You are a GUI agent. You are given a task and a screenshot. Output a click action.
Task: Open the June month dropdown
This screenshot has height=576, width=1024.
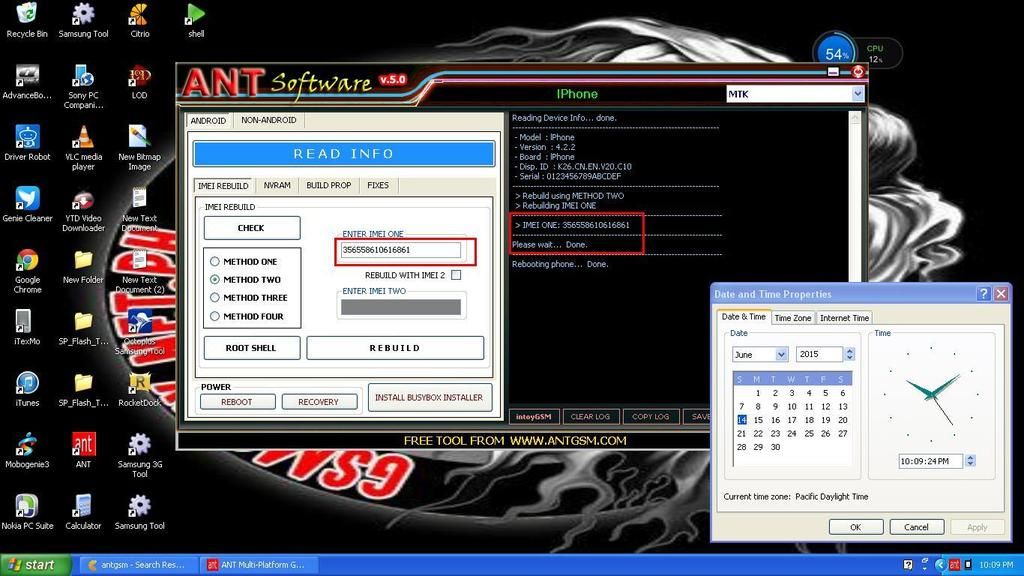pos(781,354)
